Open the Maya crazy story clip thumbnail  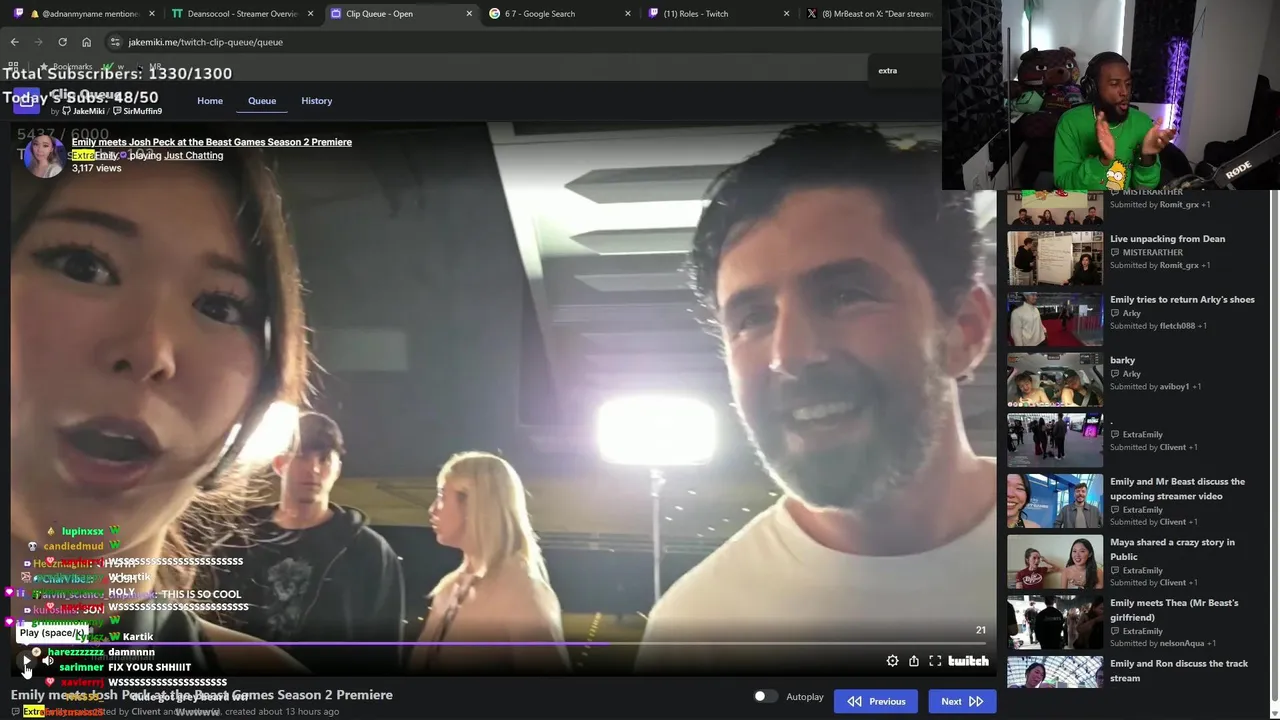tap(1055, 561)
